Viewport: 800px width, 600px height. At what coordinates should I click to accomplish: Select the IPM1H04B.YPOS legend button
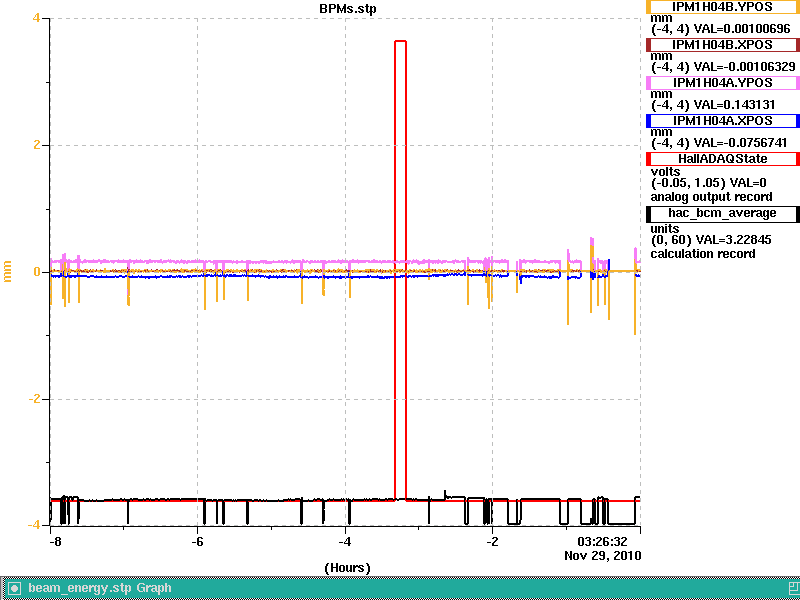click(x=722, y=7)
